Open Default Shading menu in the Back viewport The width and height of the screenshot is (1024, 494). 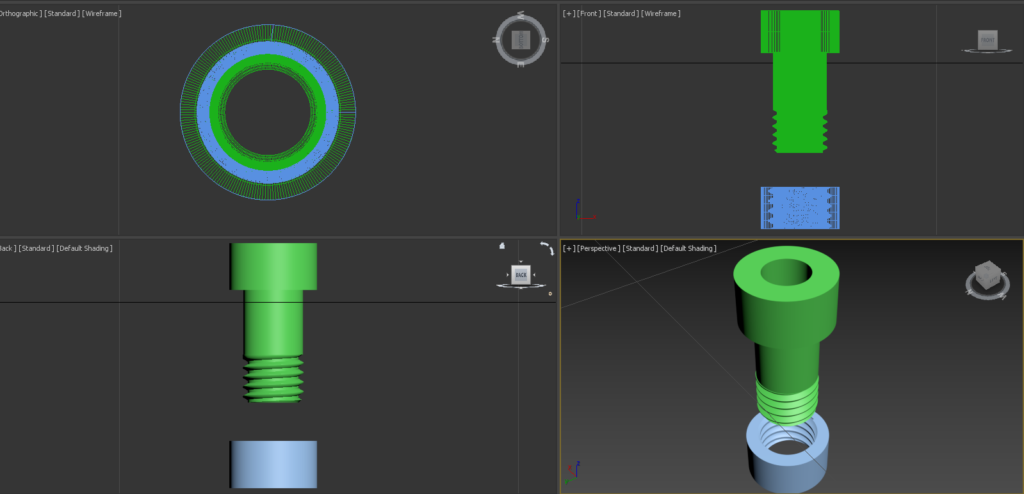[x=84, y=248]
